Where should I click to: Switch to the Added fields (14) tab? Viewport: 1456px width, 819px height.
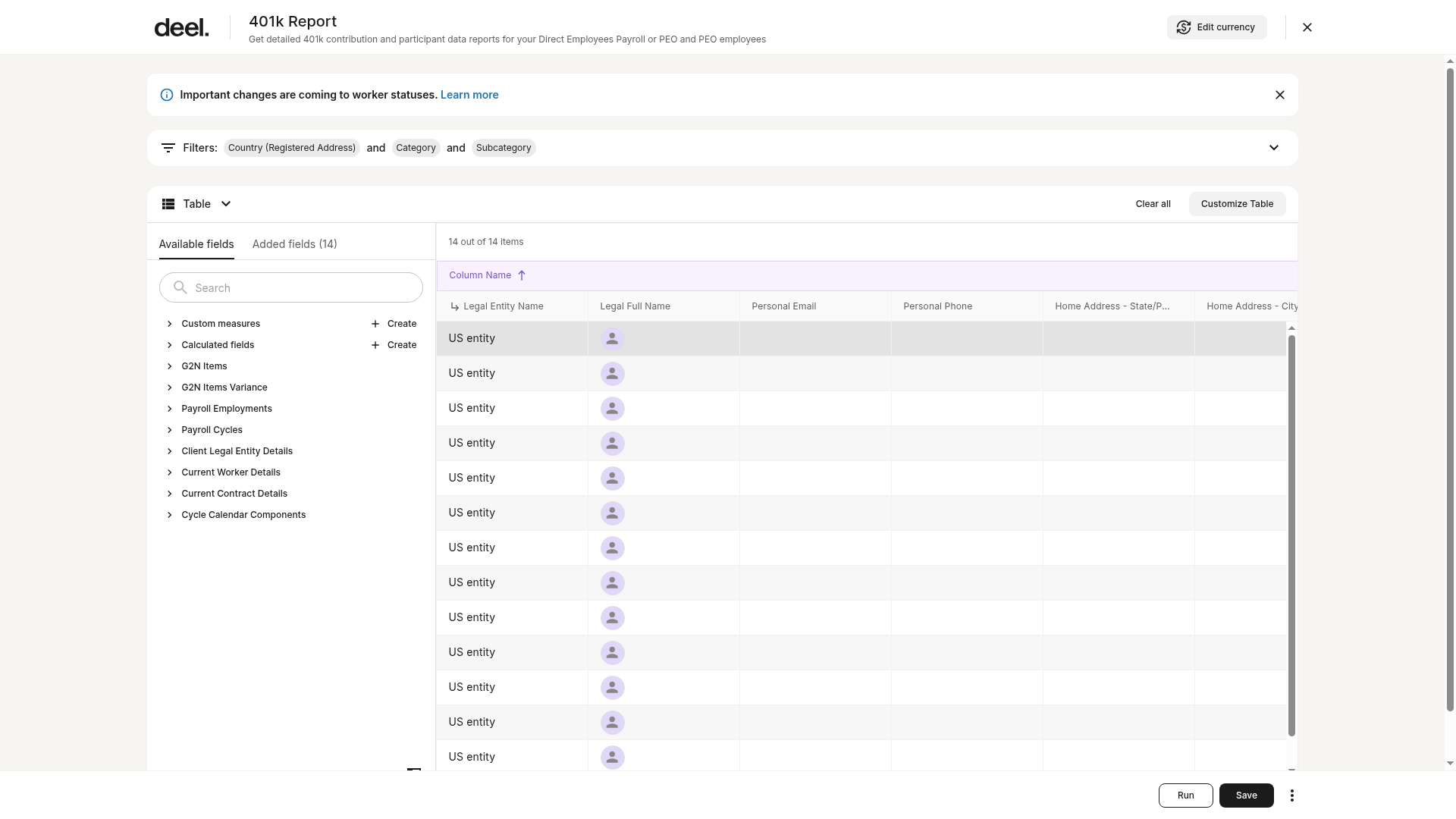pyautogui.click(x=295, y=244)
